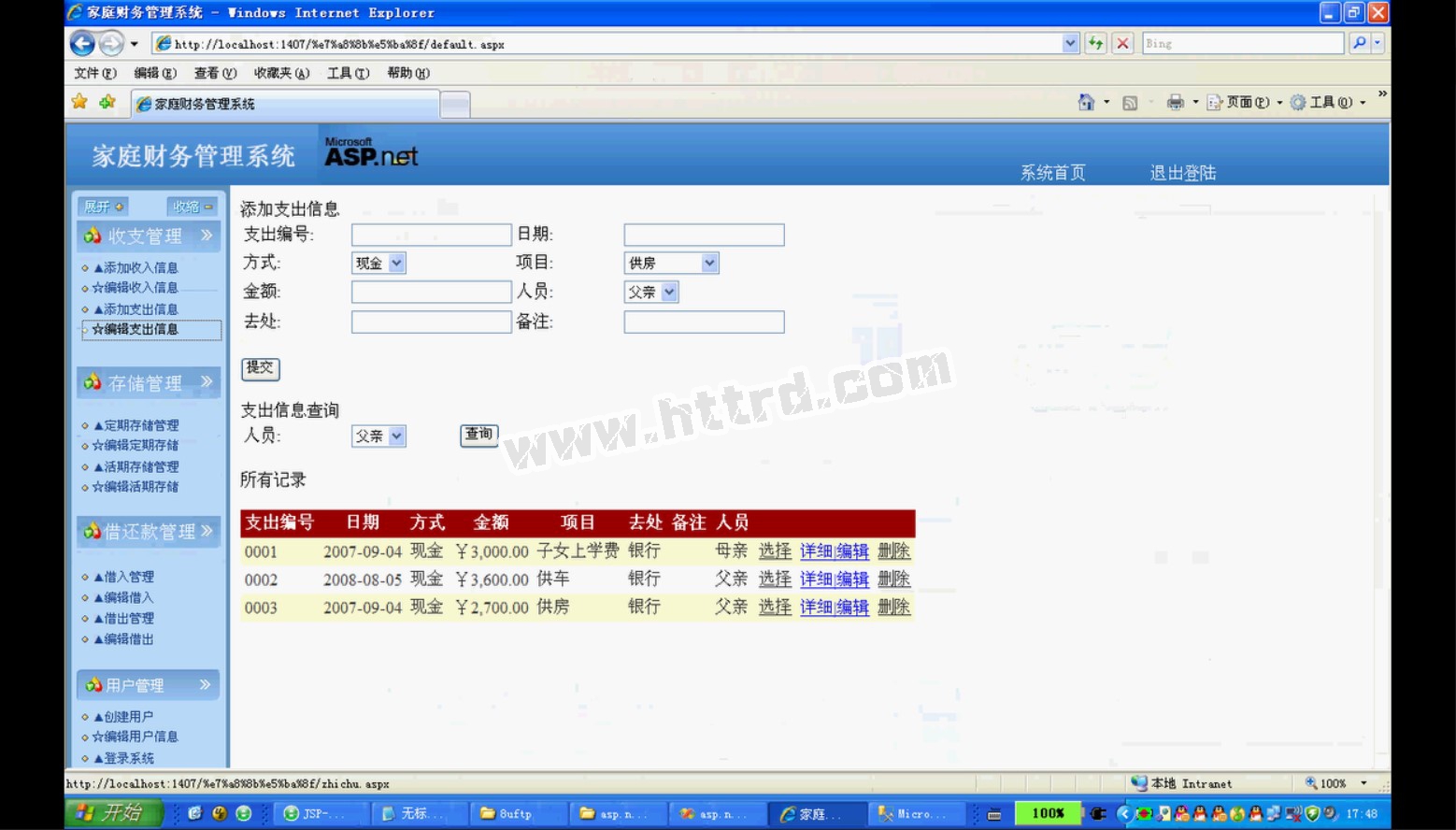
Task: Go to 系统首页 link
Action: coord(1052,173)
